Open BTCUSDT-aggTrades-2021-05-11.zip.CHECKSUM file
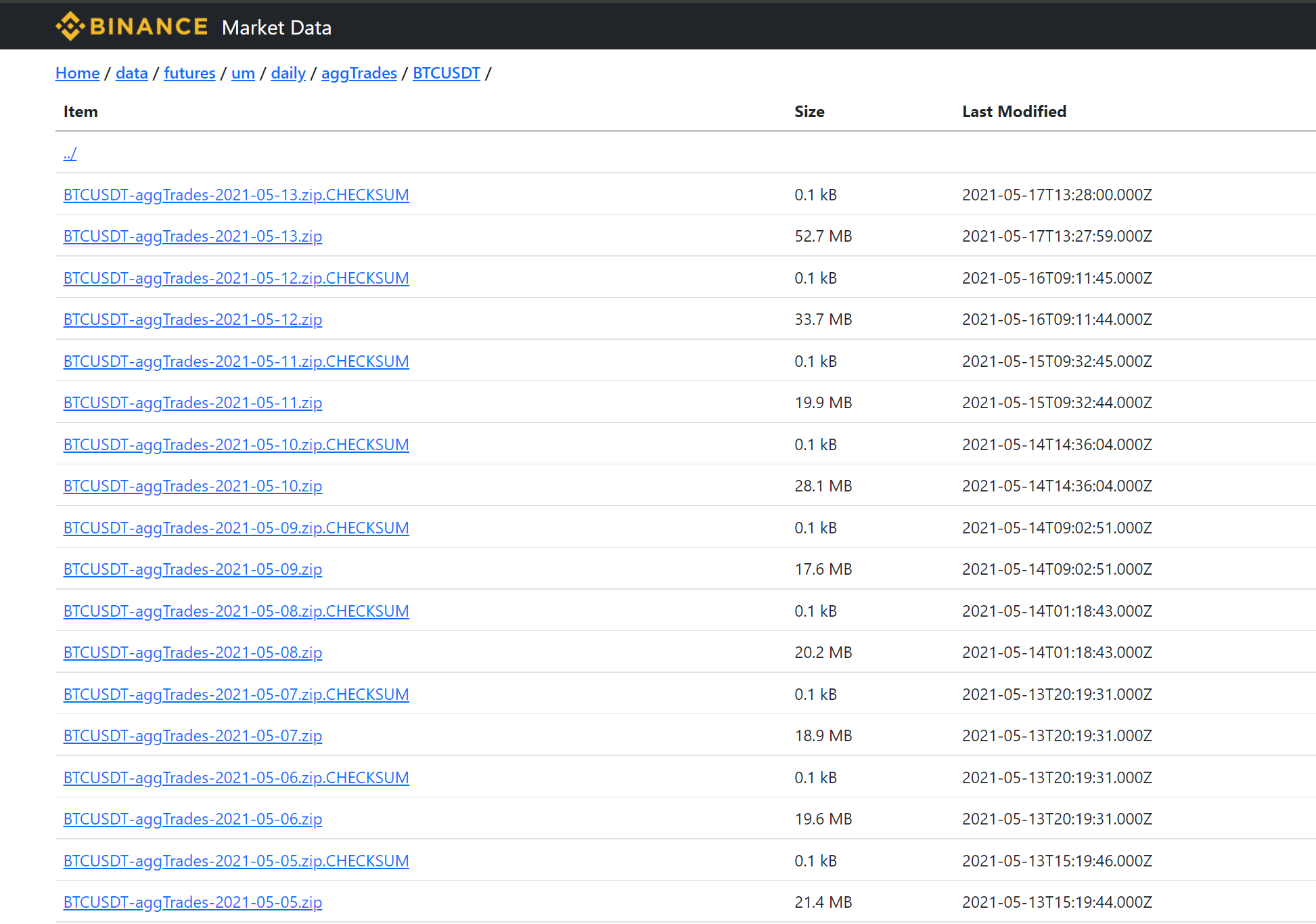 (236, 361)
